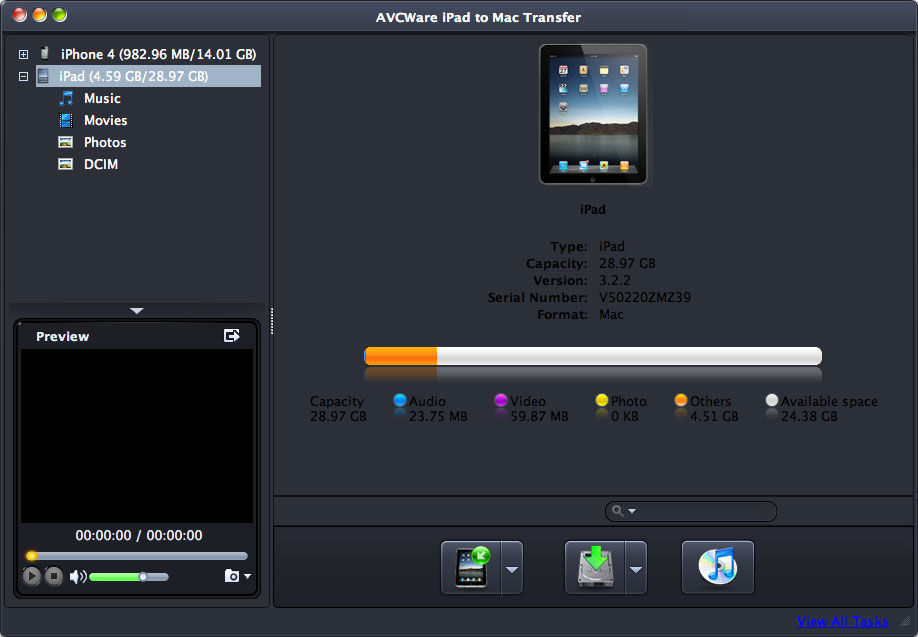Click the serial number V50220ZMZ39
Viewport: 918px width, 637px height.
pos(645,297)
